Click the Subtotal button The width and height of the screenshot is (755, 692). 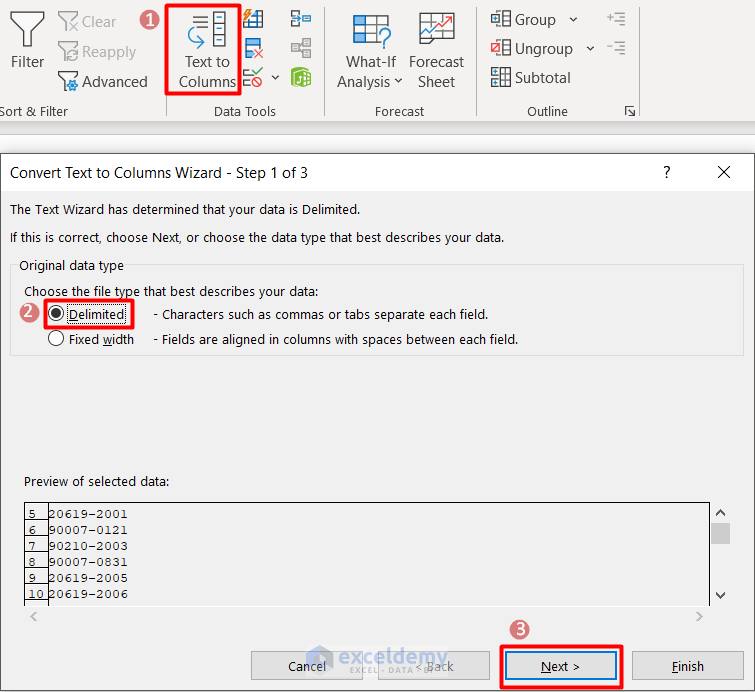click(x=531, y=78)
